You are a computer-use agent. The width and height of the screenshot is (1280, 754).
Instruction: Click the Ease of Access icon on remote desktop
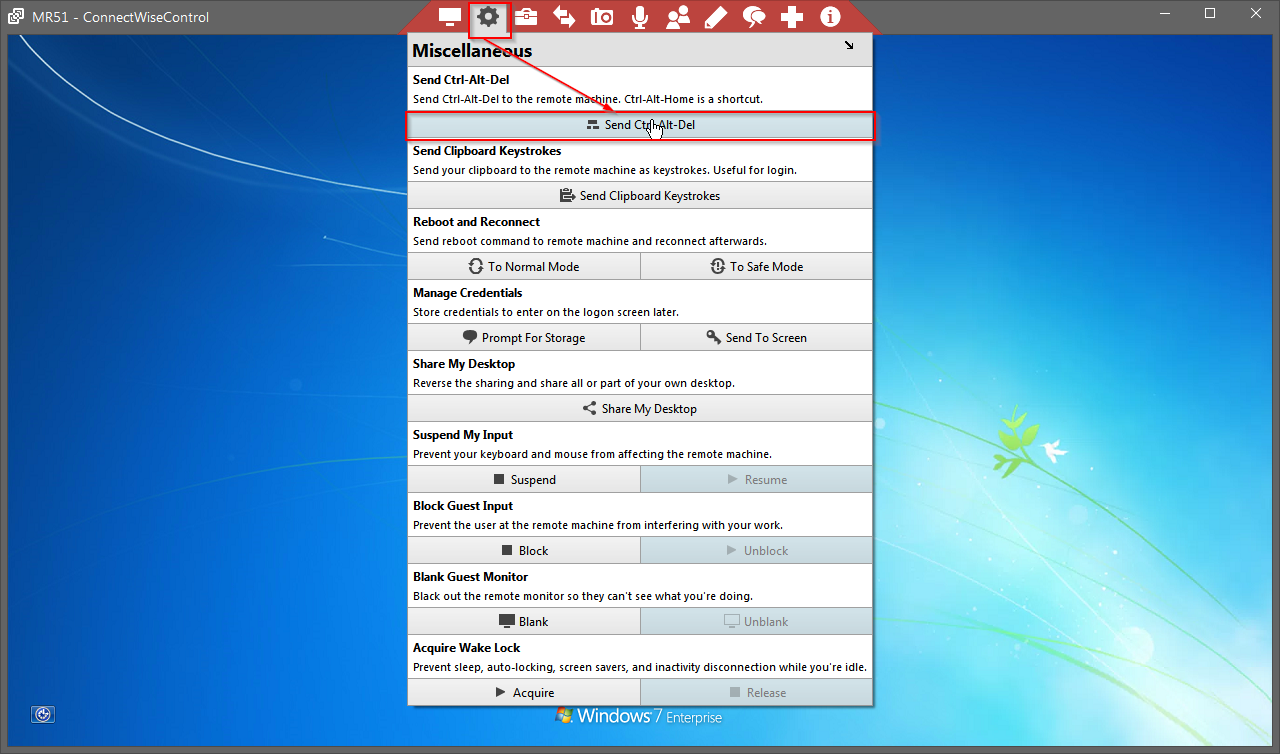click(42, 714)
